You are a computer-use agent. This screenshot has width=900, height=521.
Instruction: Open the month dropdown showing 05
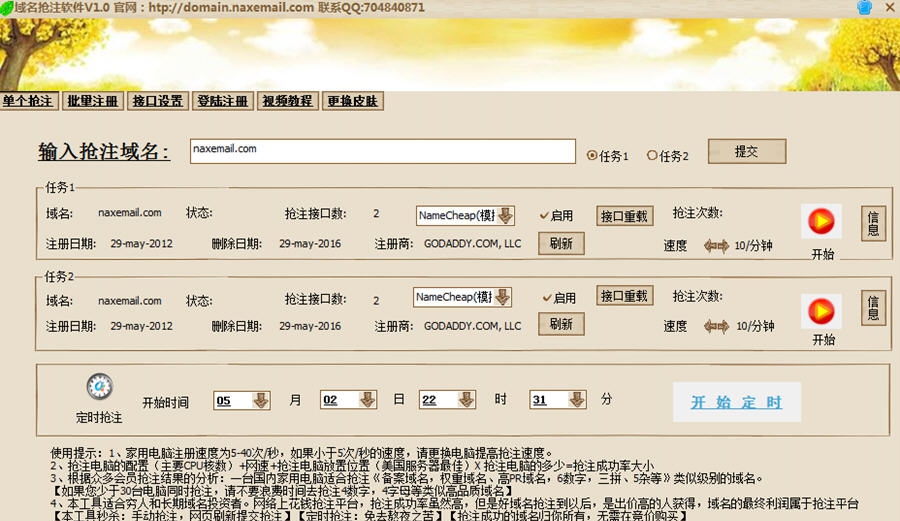[261, 401]
